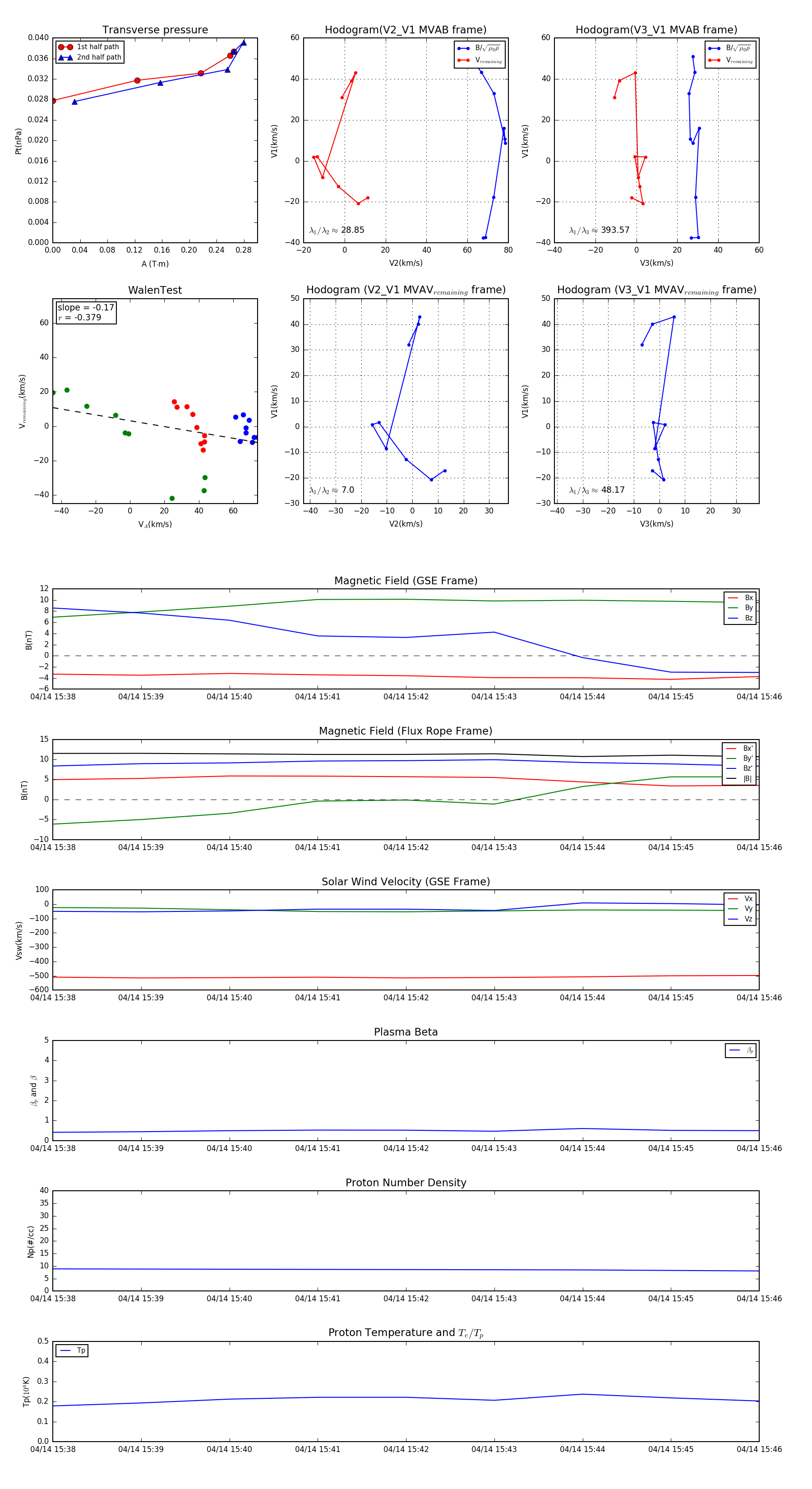Click the 'Transverse pressure' plot title

click(x=155, y=30)
